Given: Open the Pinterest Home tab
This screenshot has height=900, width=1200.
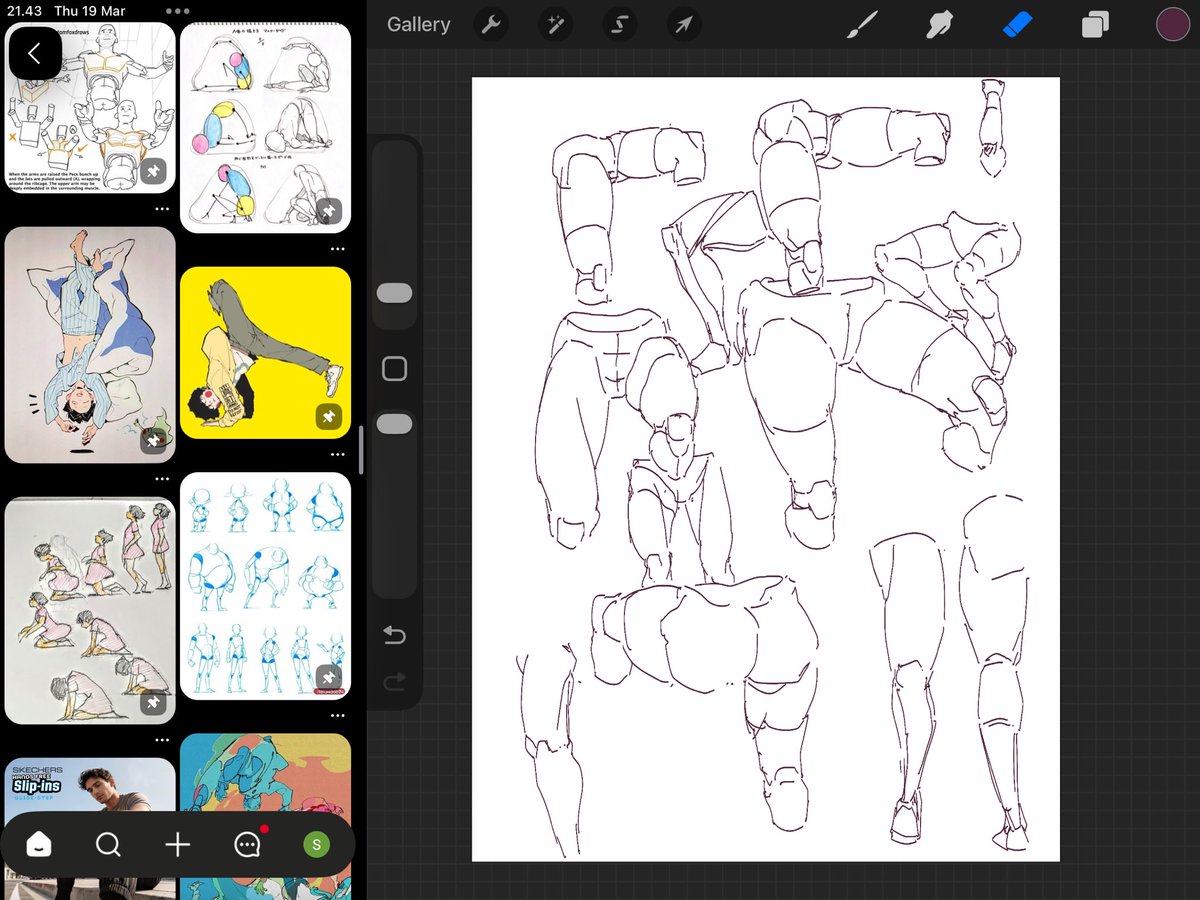Looking at the screenshot, I should pos(38,845).
